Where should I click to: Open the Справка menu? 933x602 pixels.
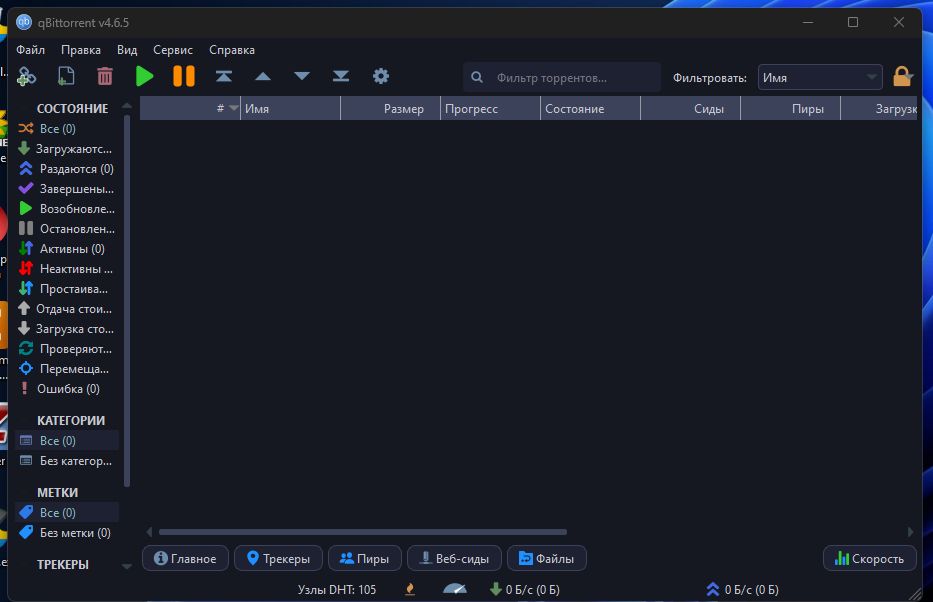click(x=231, y=50)
